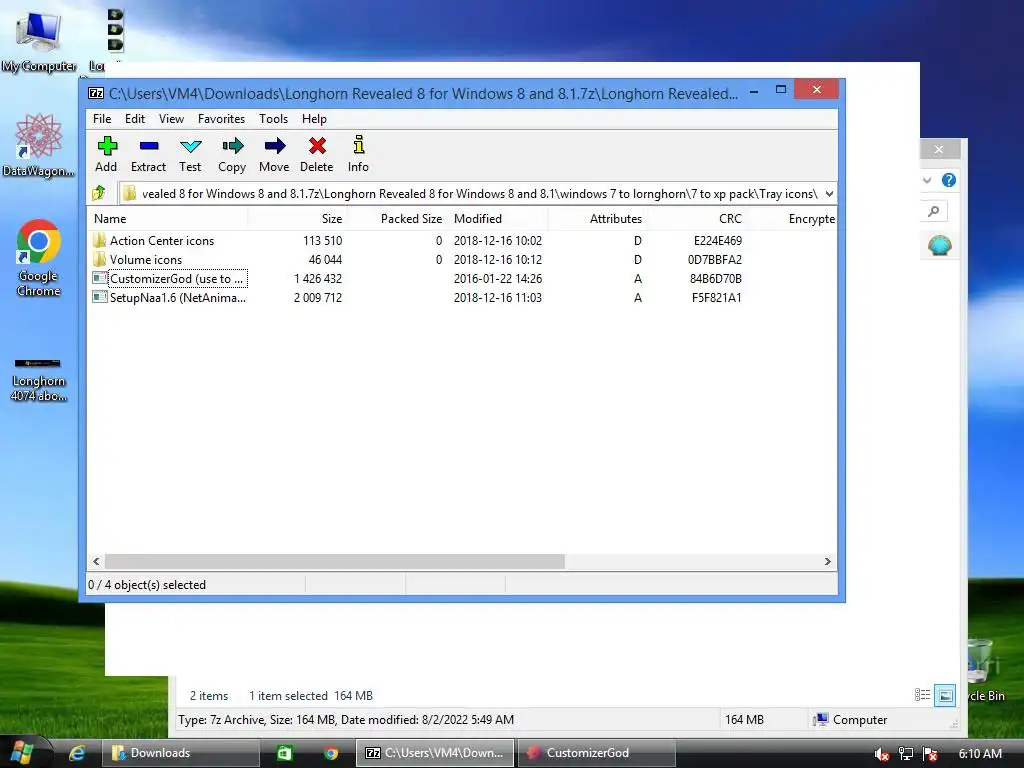Open Longhorn 4074 desktop item

pyautogui.click(x=39, y=379)
